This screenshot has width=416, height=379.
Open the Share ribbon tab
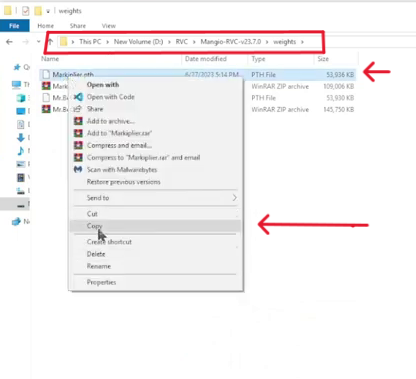coord(78,26)
